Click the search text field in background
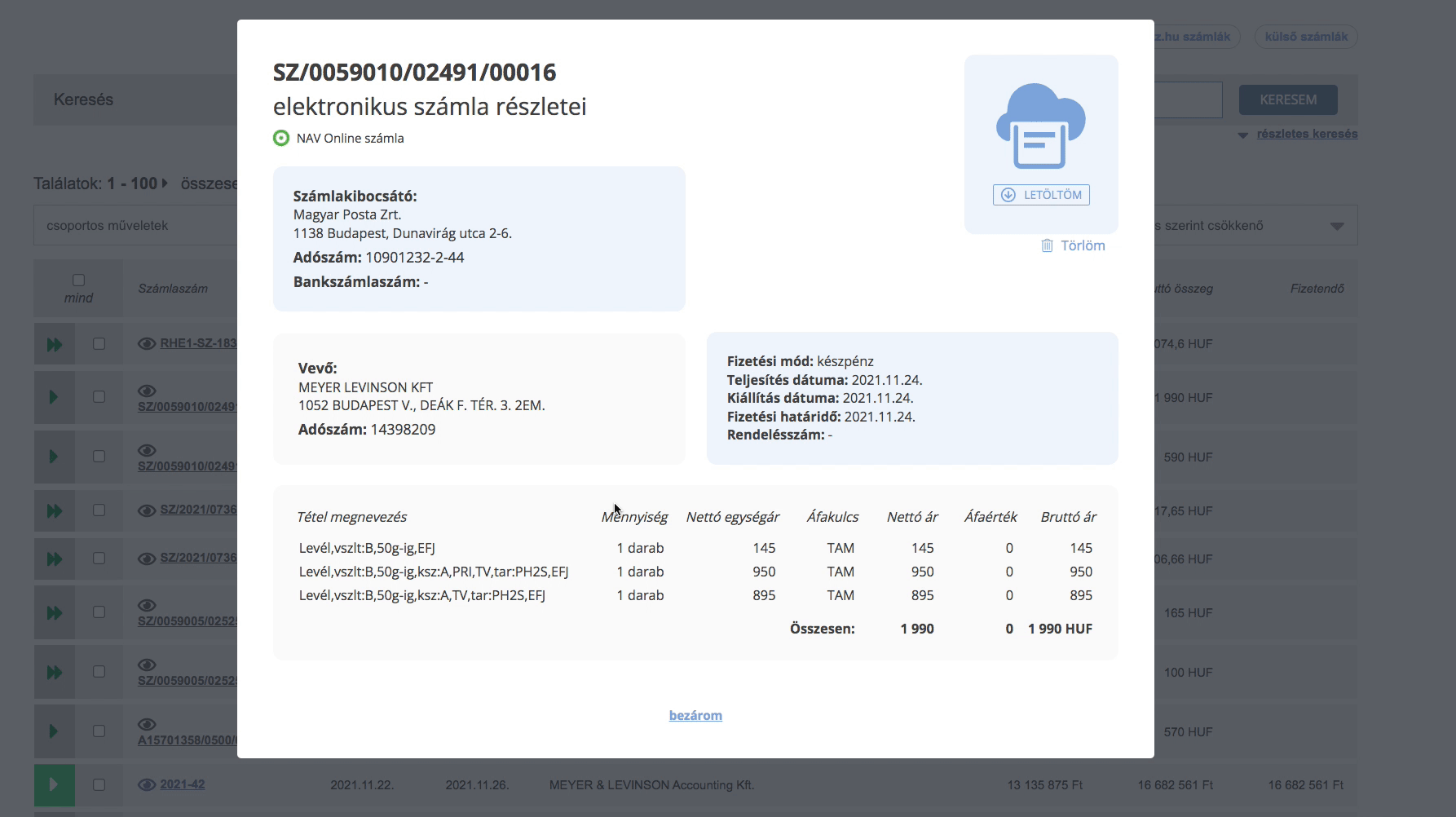Image resolution: width=1456 pixels, height=817 pixels. click(x=1189, y=99)
